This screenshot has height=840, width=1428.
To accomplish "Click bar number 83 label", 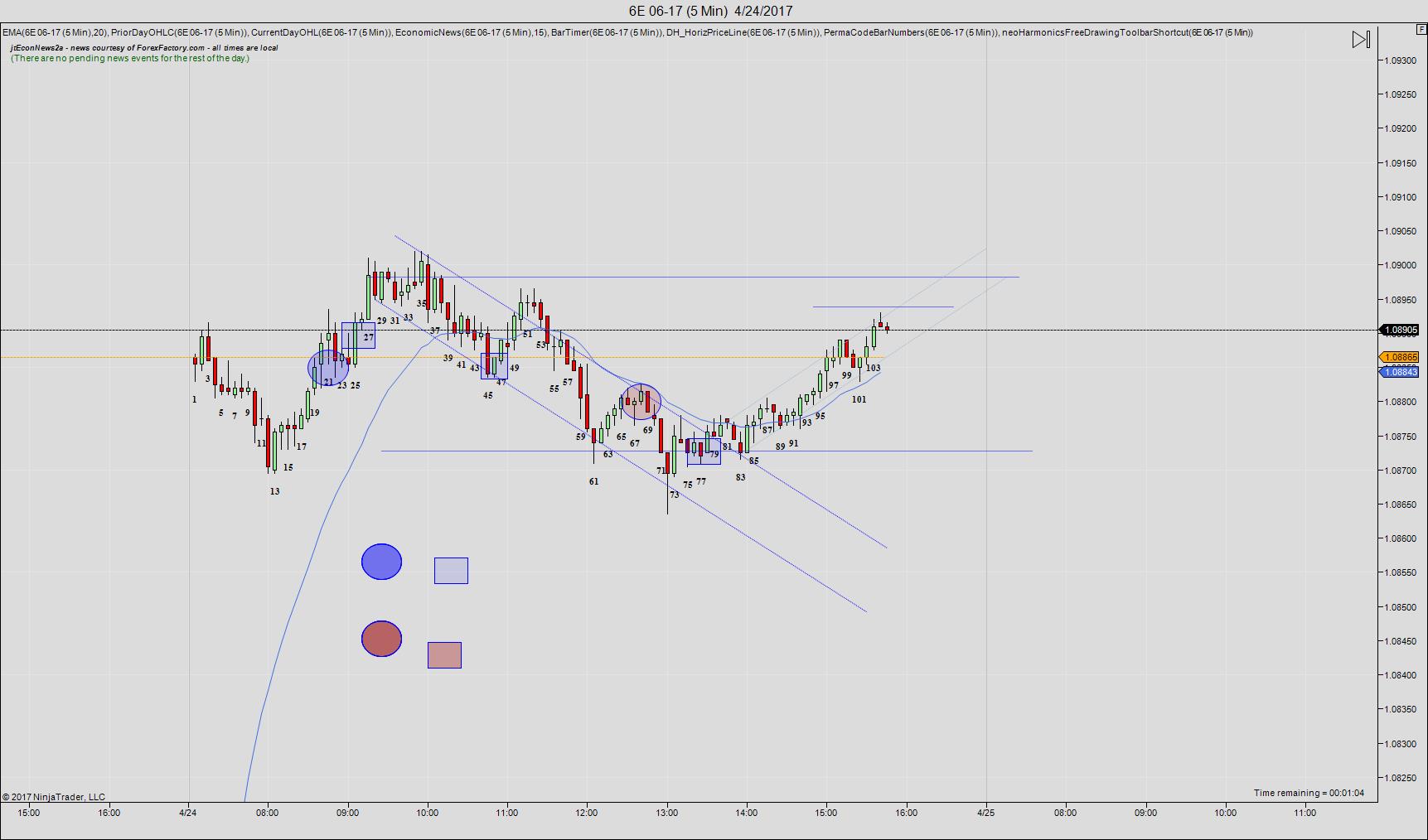I will pos(740,477).
